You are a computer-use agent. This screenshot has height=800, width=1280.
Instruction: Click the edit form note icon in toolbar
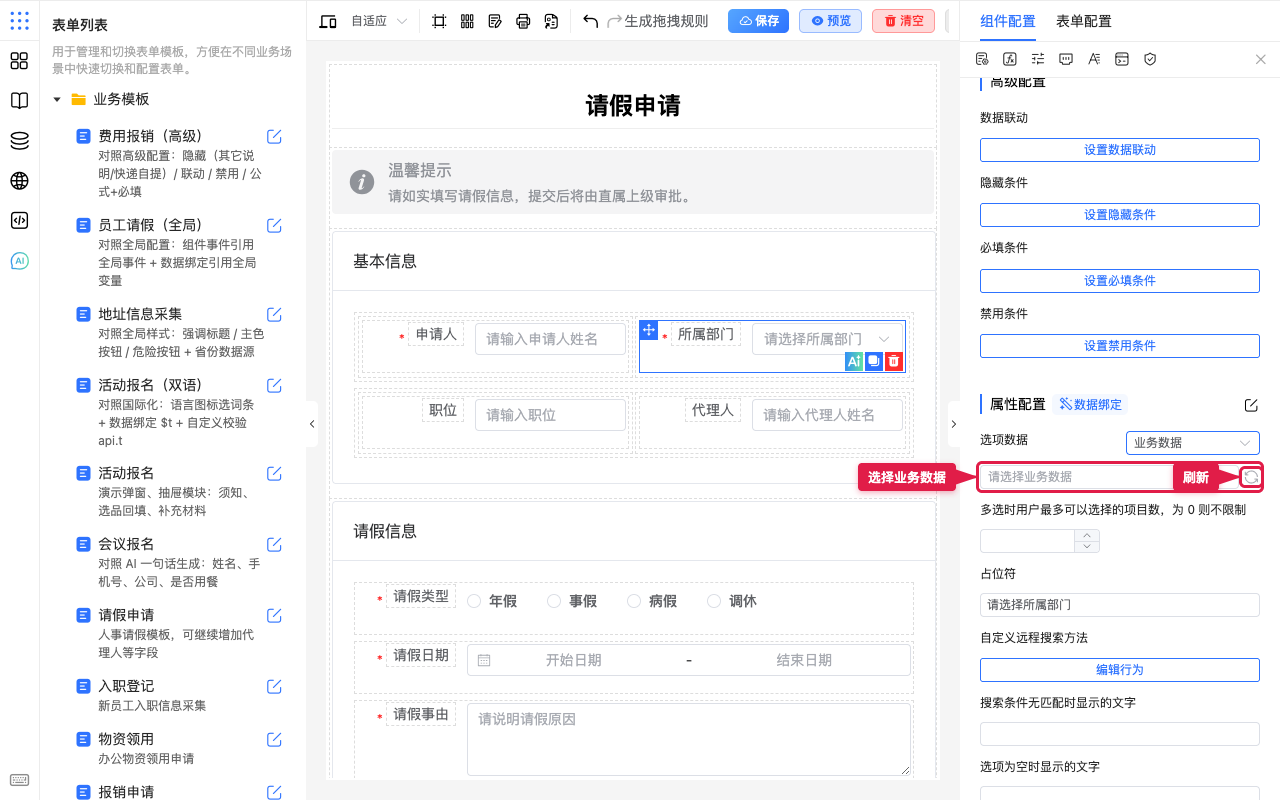pos(495,21)
